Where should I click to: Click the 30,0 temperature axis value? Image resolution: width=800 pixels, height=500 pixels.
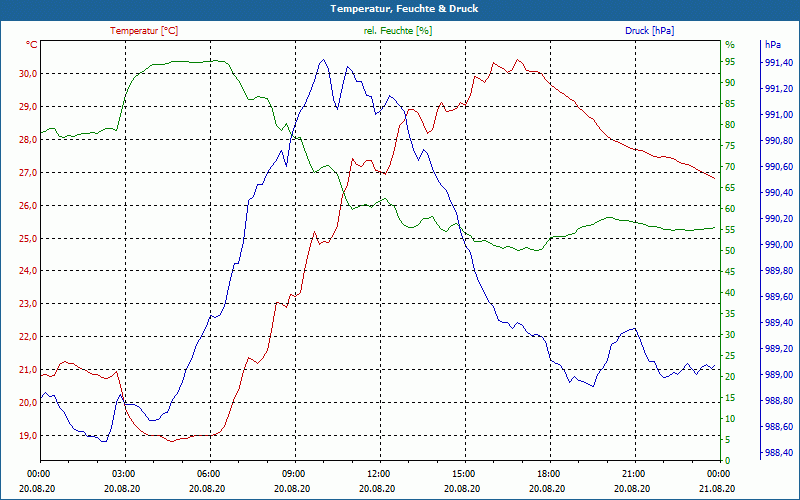pyautogui.click(x=28, y=73)
